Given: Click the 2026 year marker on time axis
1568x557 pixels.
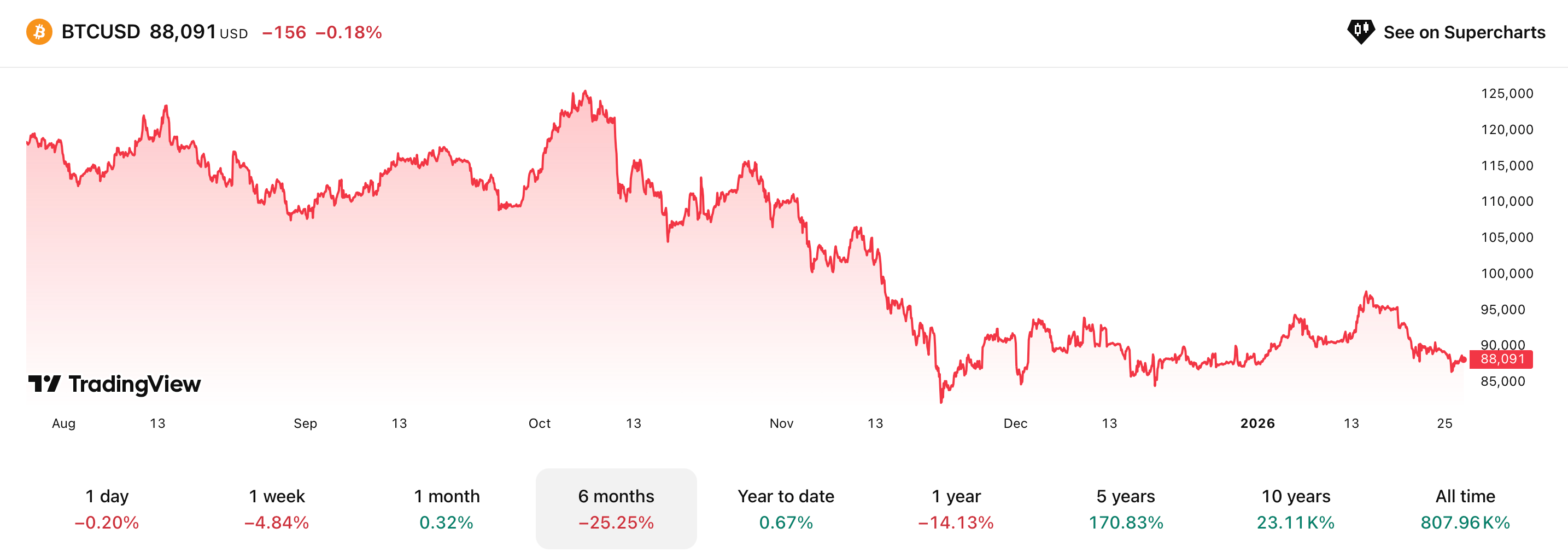Looking at the screenshot, I should (x=1257, y=423).
